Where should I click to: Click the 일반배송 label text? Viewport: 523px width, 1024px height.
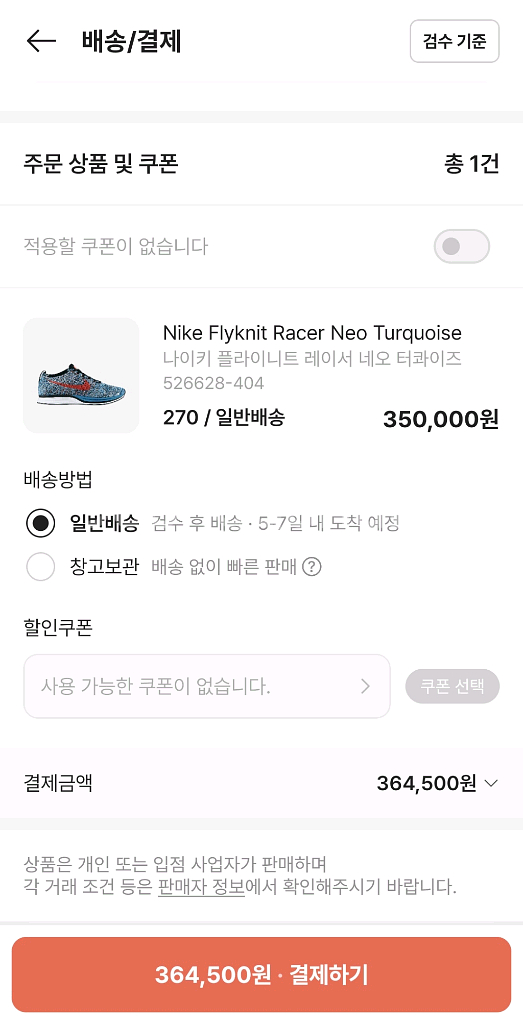tap(104, 523)
